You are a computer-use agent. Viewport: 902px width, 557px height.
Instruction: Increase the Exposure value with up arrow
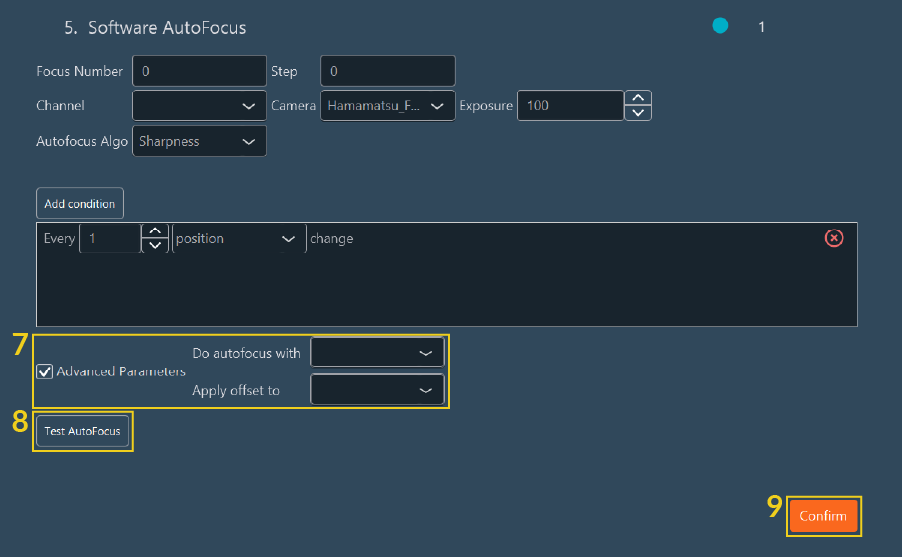pos(638,98)
